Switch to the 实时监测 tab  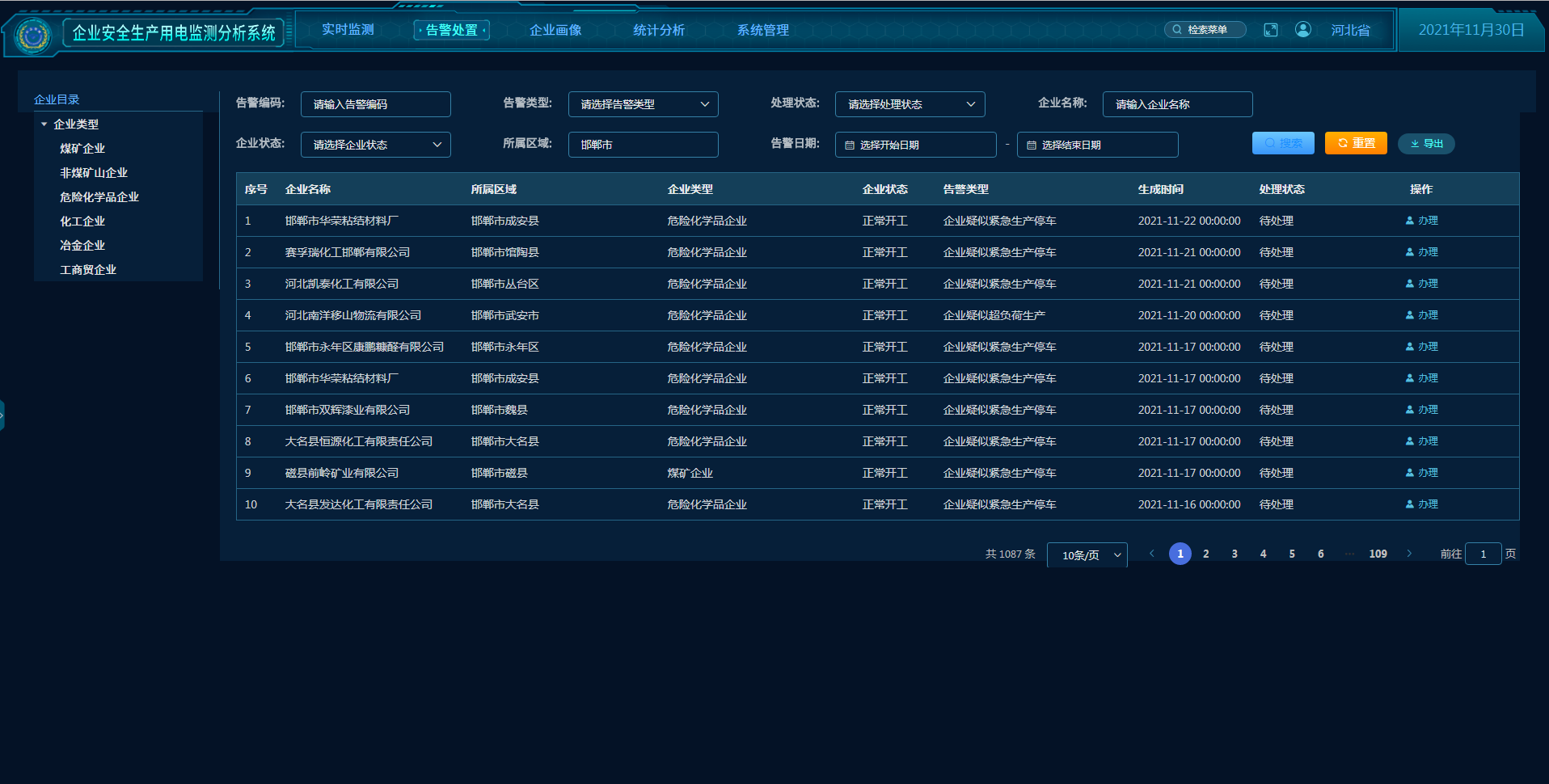pos(348,30)
